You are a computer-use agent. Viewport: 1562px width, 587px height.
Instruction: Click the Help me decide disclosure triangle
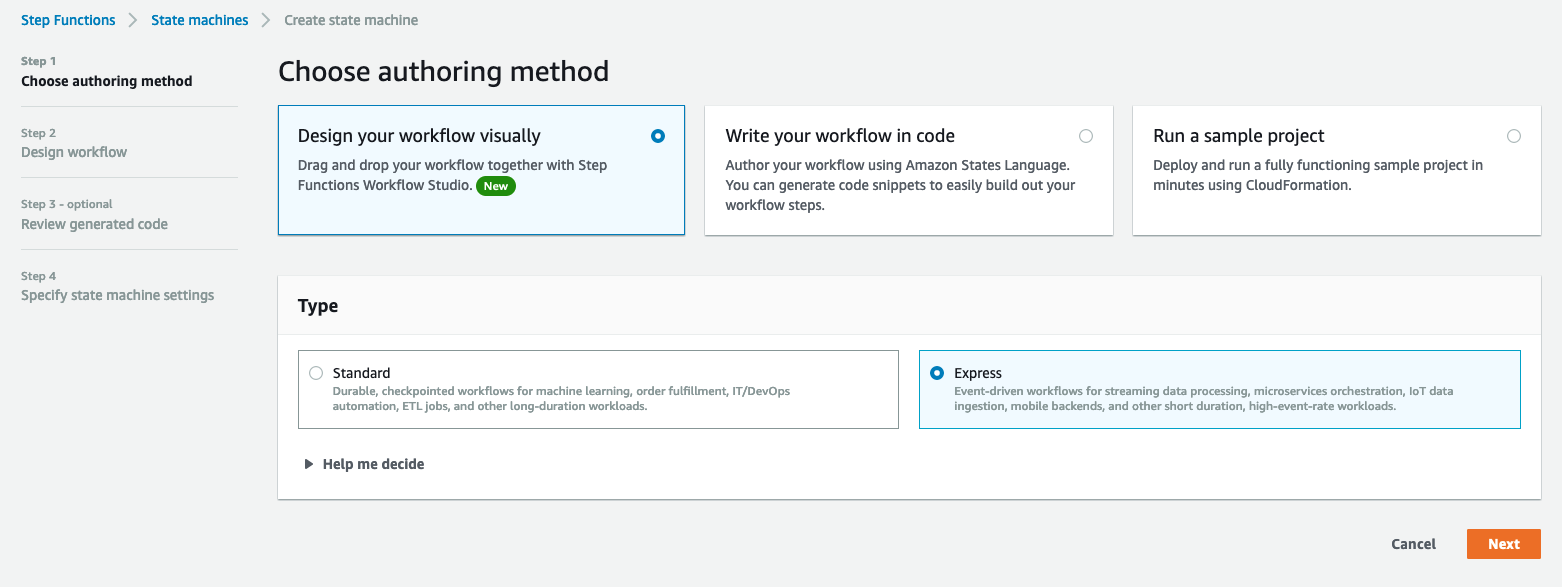click(309, 464)
